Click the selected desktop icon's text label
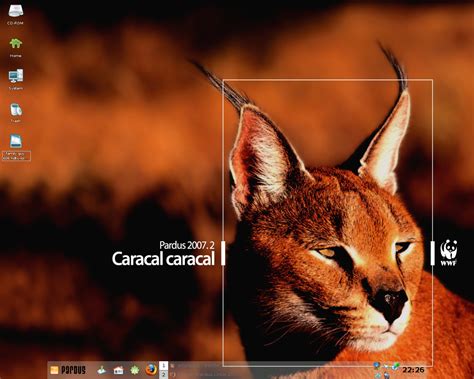Viewport: 474px width, 379px height. click(16, 156)
